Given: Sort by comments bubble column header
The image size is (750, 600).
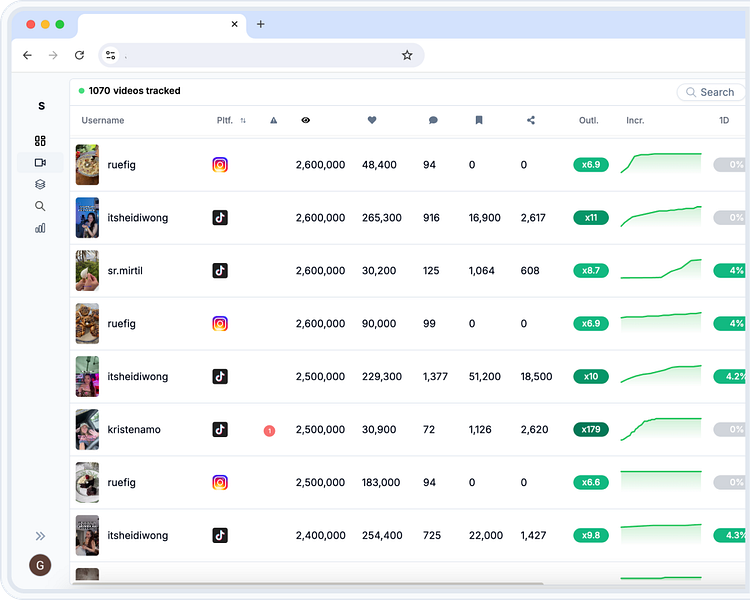Looking at the screenshot, I should click(x=433, y=121).
